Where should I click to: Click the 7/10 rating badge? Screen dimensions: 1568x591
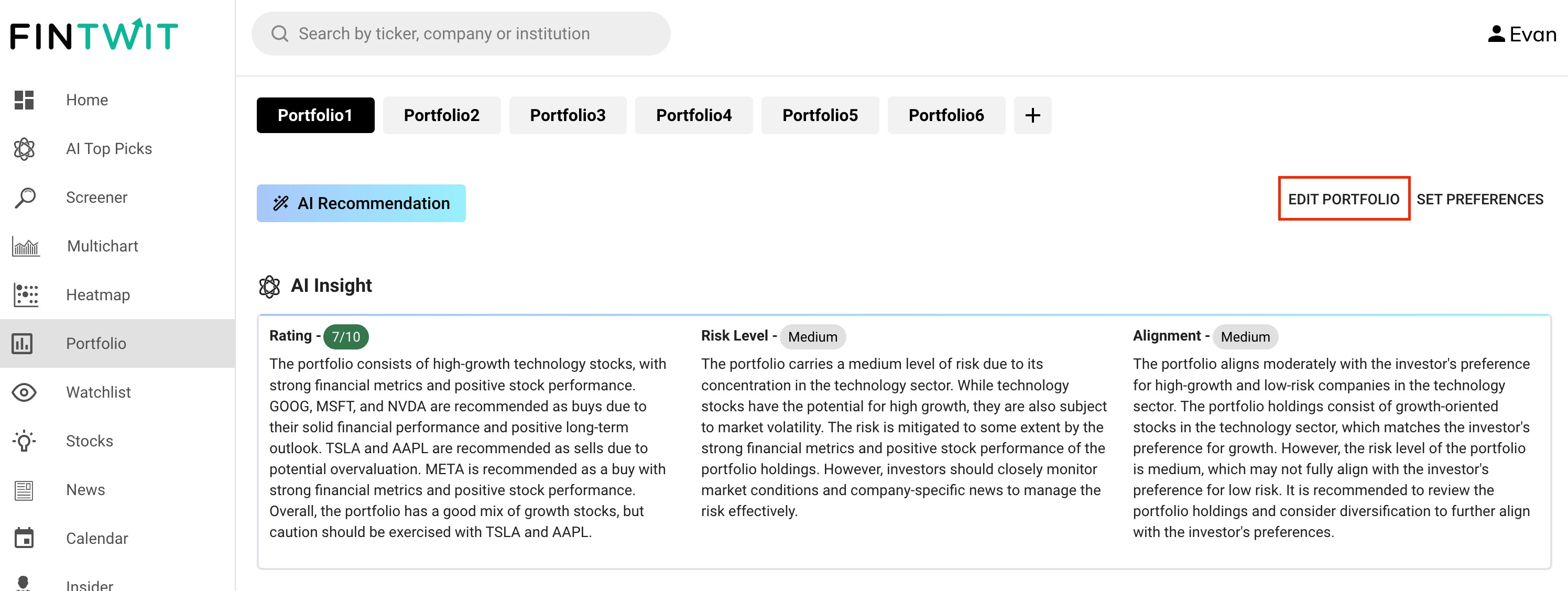pos(346,336)
